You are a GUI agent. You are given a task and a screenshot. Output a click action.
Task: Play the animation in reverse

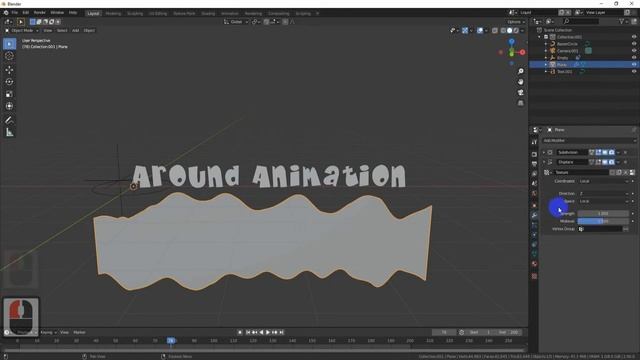point(262,332)
